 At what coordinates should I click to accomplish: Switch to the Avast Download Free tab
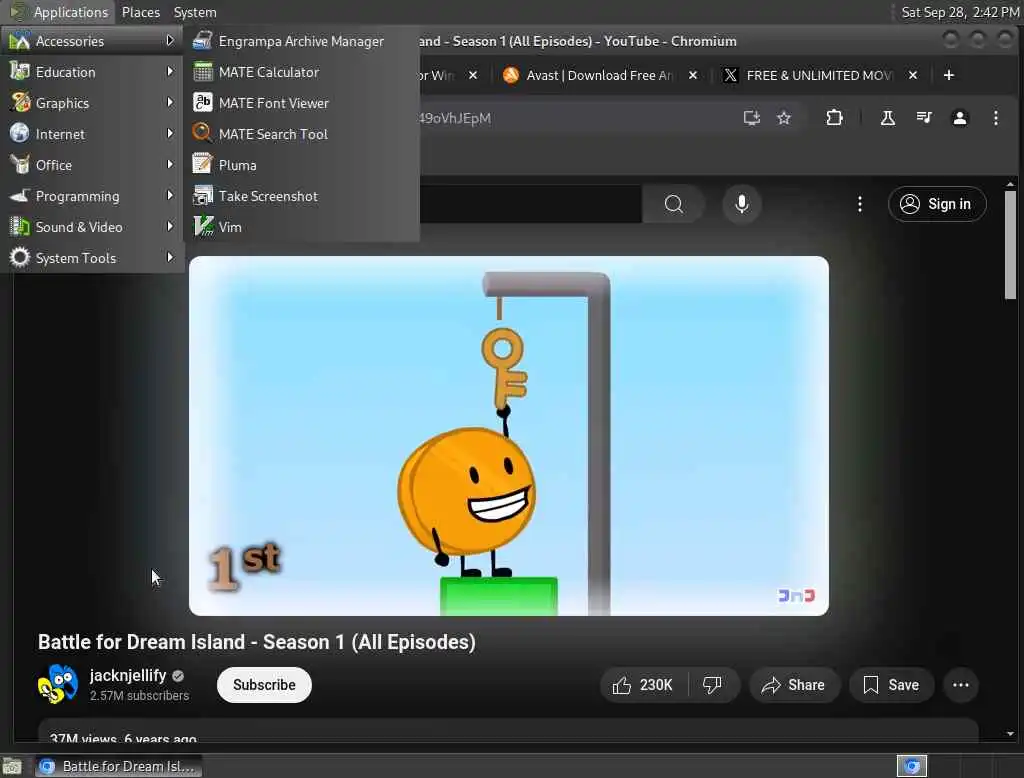(x=598, y=75)
